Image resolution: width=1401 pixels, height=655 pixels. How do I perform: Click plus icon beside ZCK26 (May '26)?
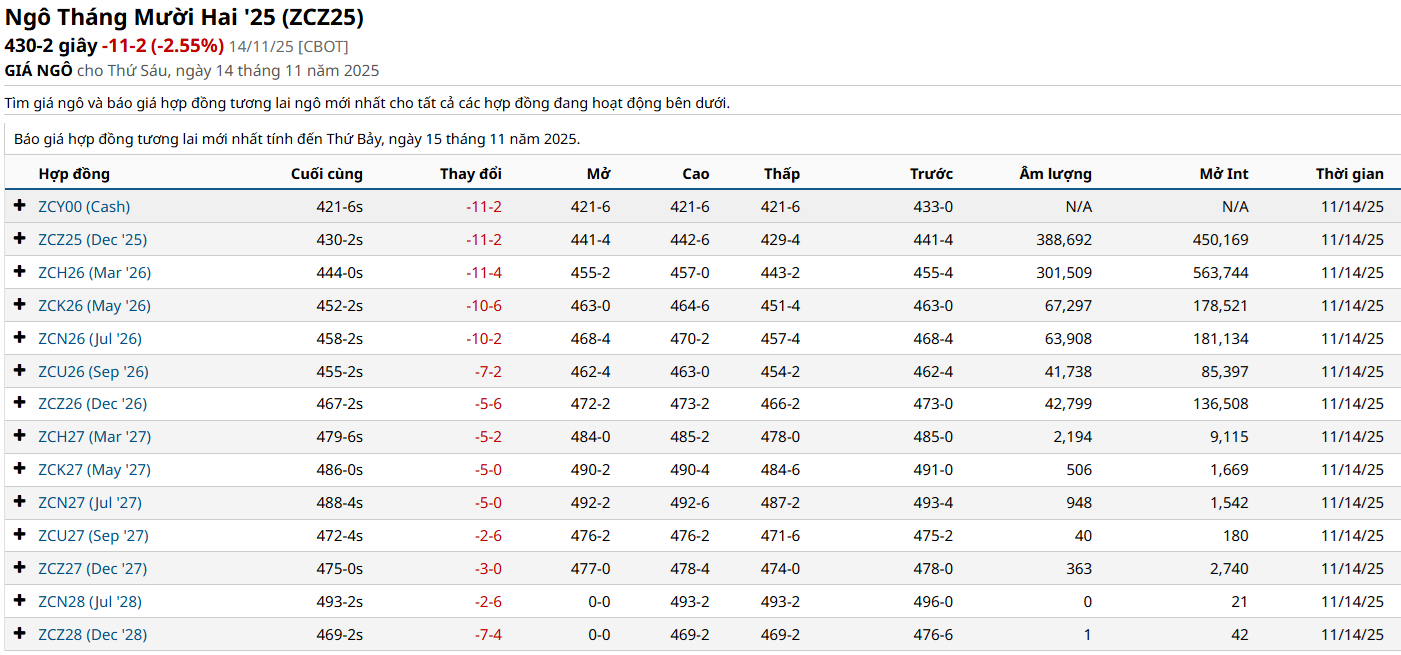[19, 305]
